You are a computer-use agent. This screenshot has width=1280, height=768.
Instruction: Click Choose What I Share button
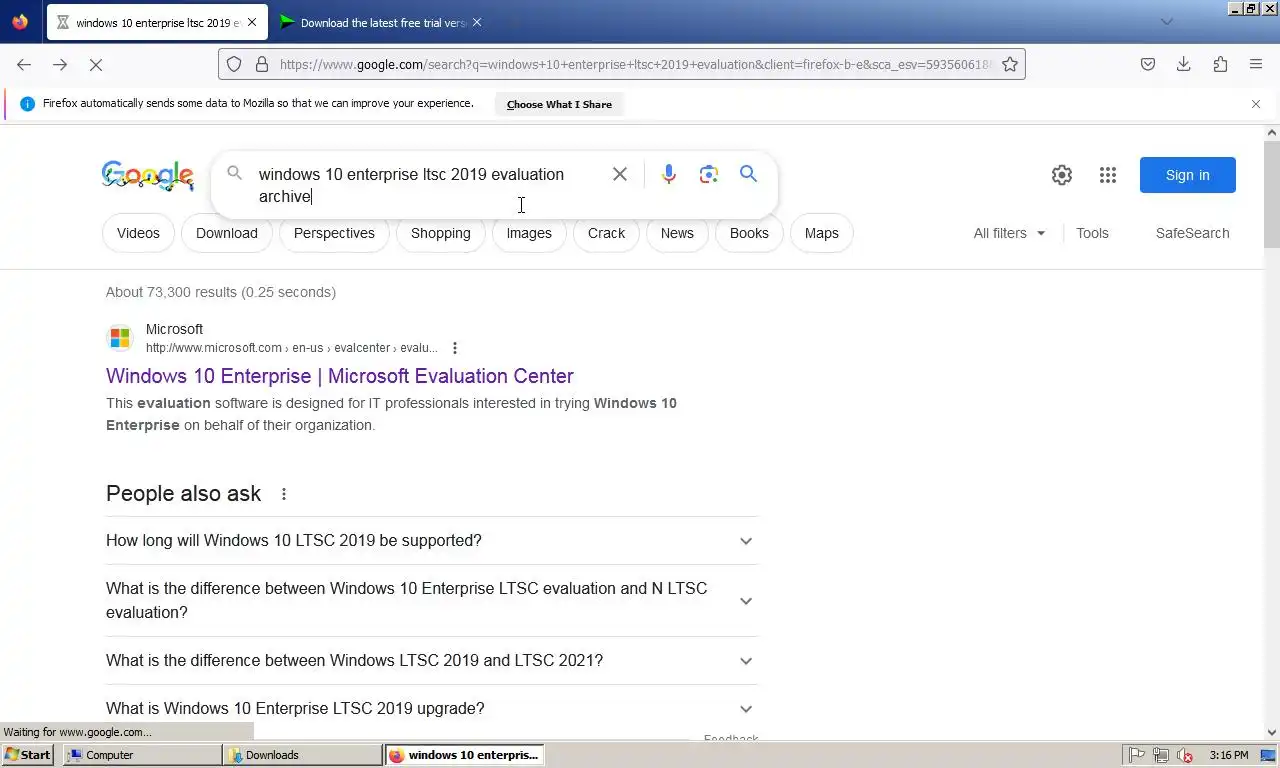559,104
